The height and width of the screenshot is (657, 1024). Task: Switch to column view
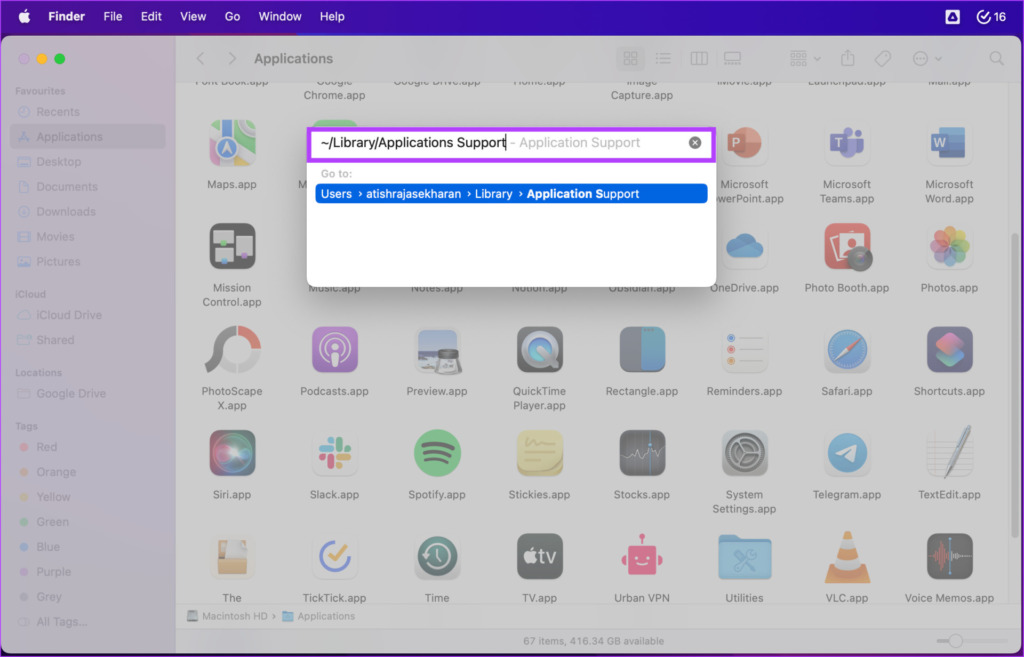point(699,59)
